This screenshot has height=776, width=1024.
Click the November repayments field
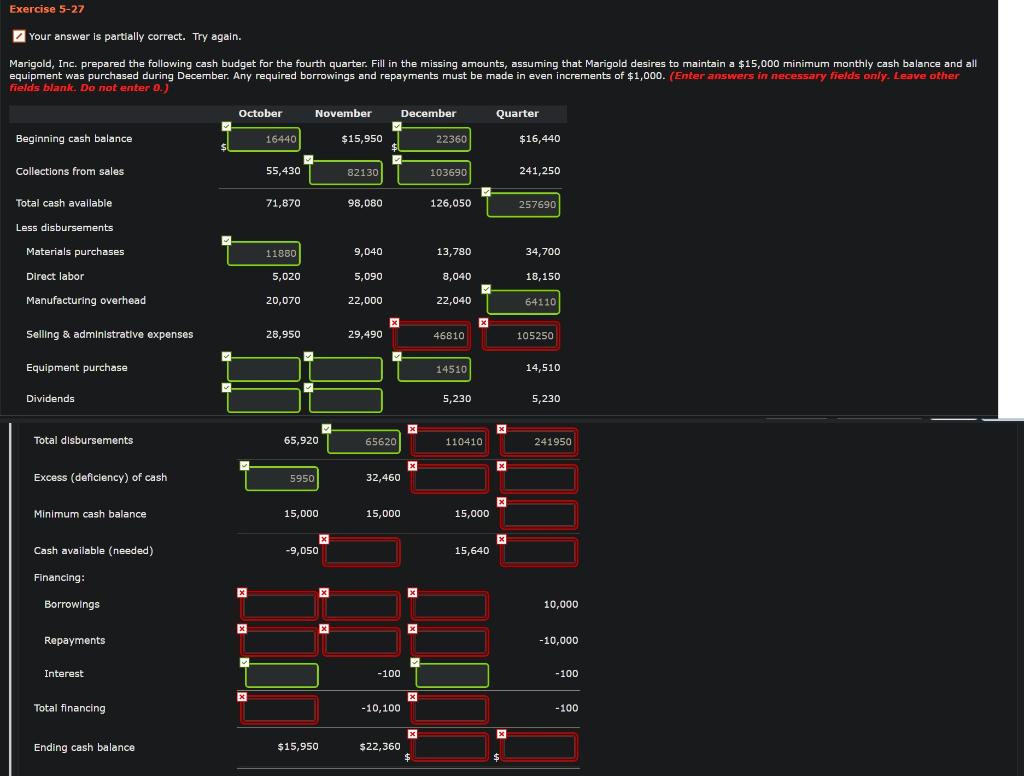point(361,641)
